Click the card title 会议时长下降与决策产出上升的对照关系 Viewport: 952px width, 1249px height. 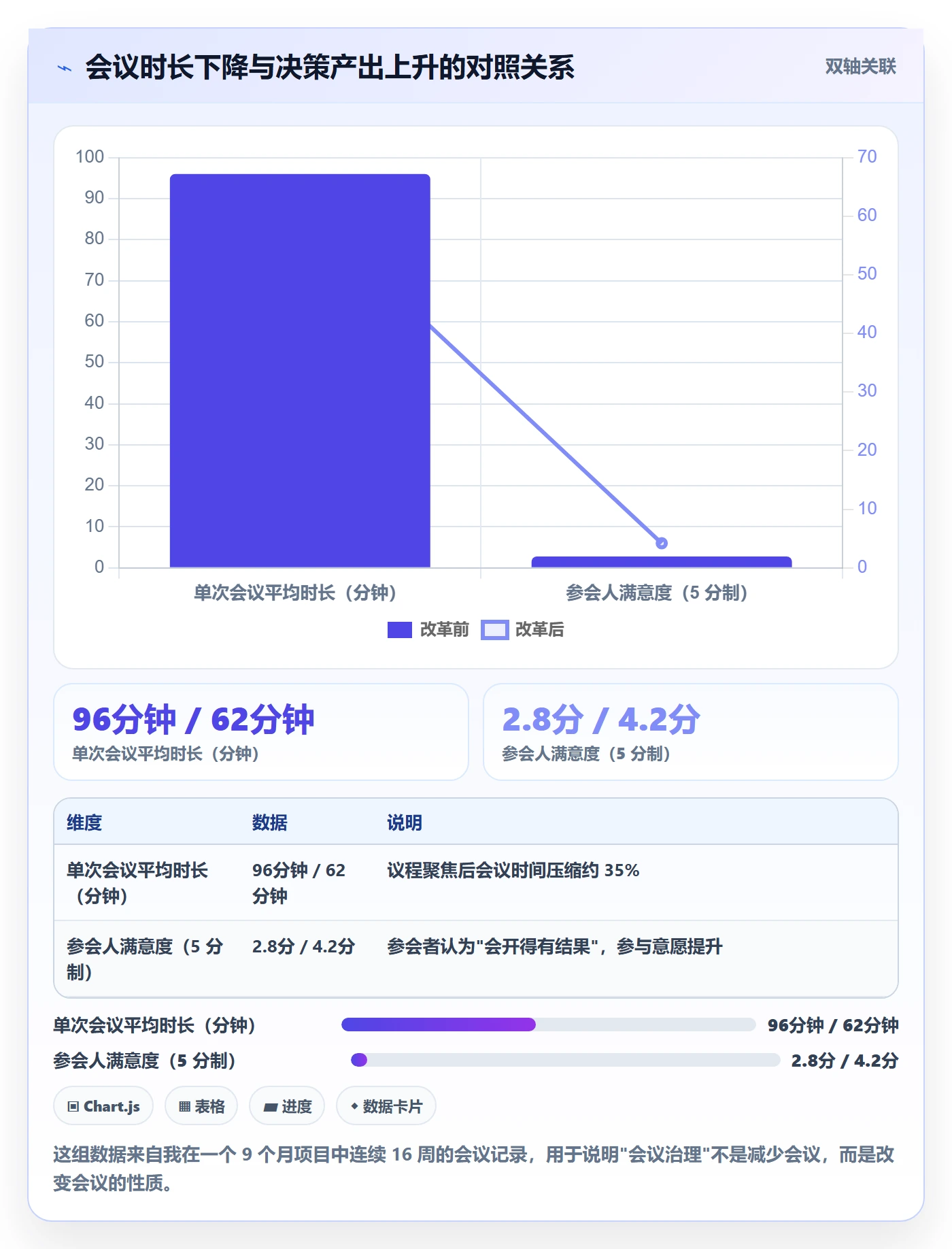330,67
